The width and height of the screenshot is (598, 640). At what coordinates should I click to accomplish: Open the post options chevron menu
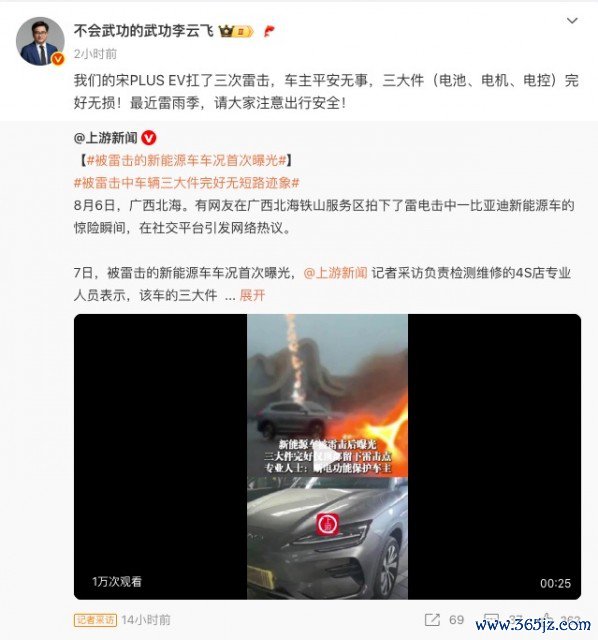[x=572, y=21]
